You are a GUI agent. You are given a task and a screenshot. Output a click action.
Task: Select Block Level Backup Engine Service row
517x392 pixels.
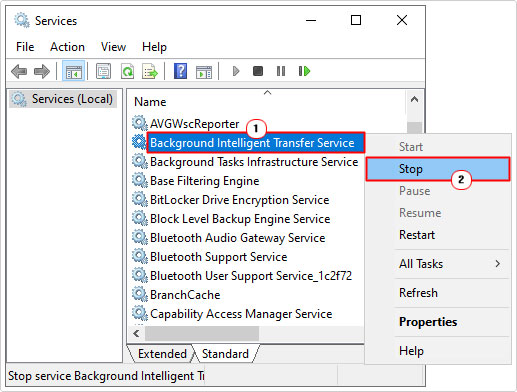[x=240, y=219]
